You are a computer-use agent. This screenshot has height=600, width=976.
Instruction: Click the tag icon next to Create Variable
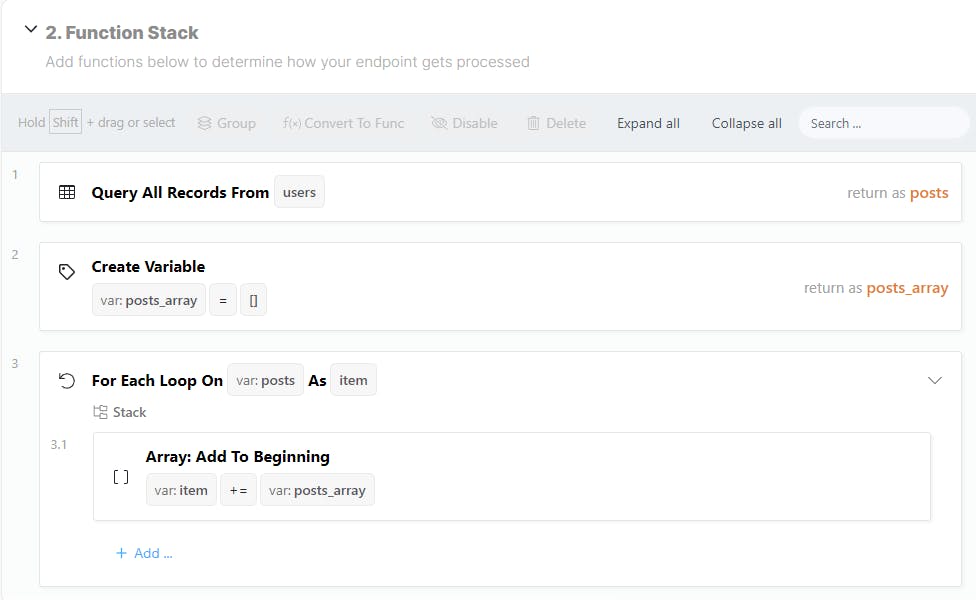point(67,271)
